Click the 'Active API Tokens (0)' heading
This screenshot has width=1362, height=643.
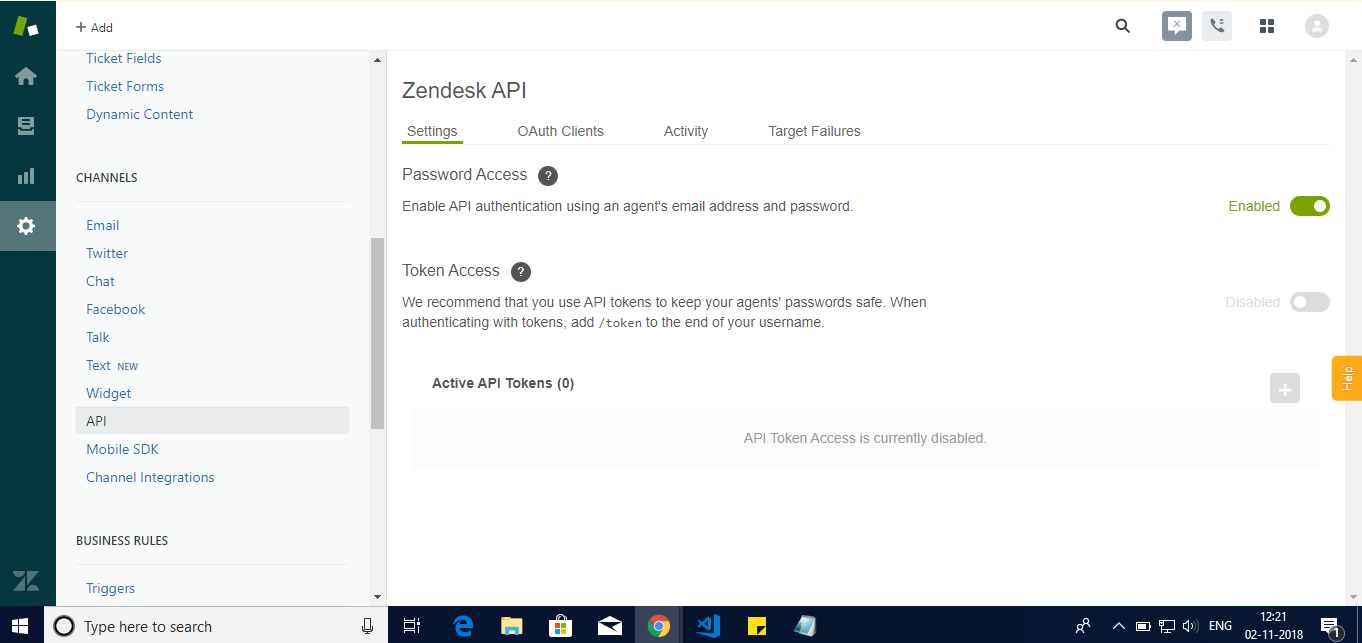click(x=503, y=383)
